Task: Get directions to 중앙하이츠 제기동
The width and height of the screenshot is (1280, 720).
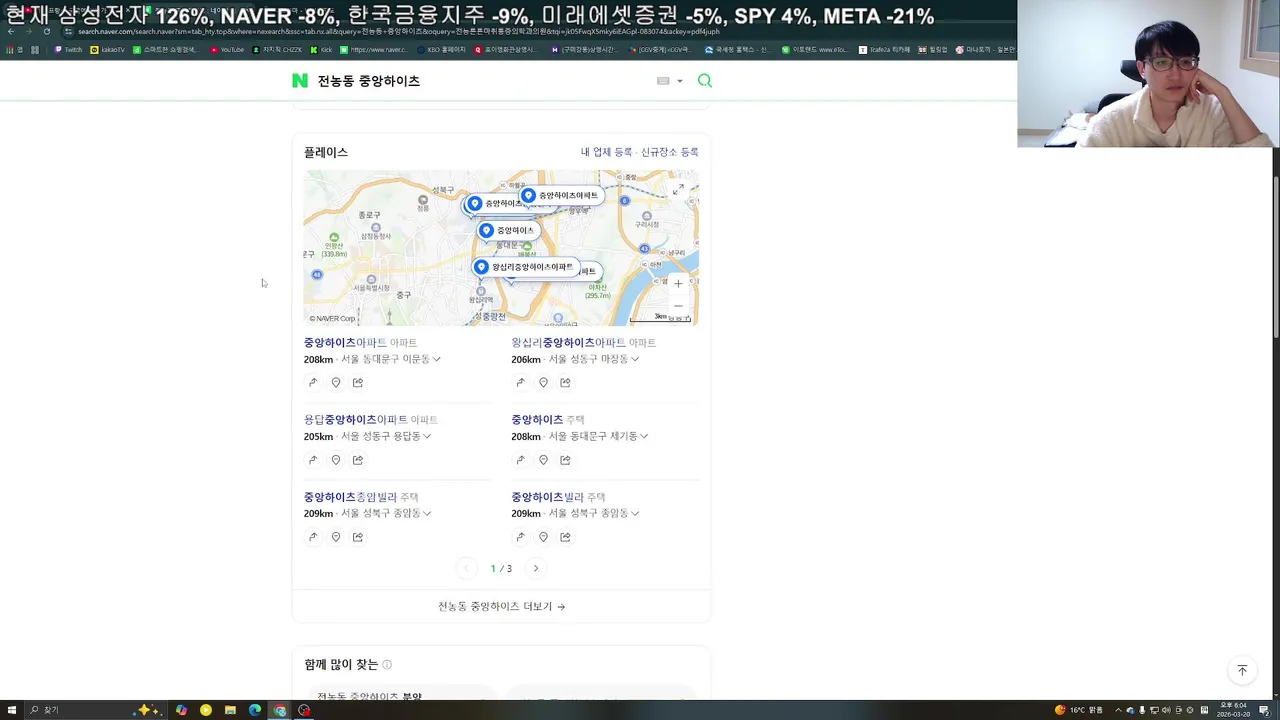Action: pos(520,460)
